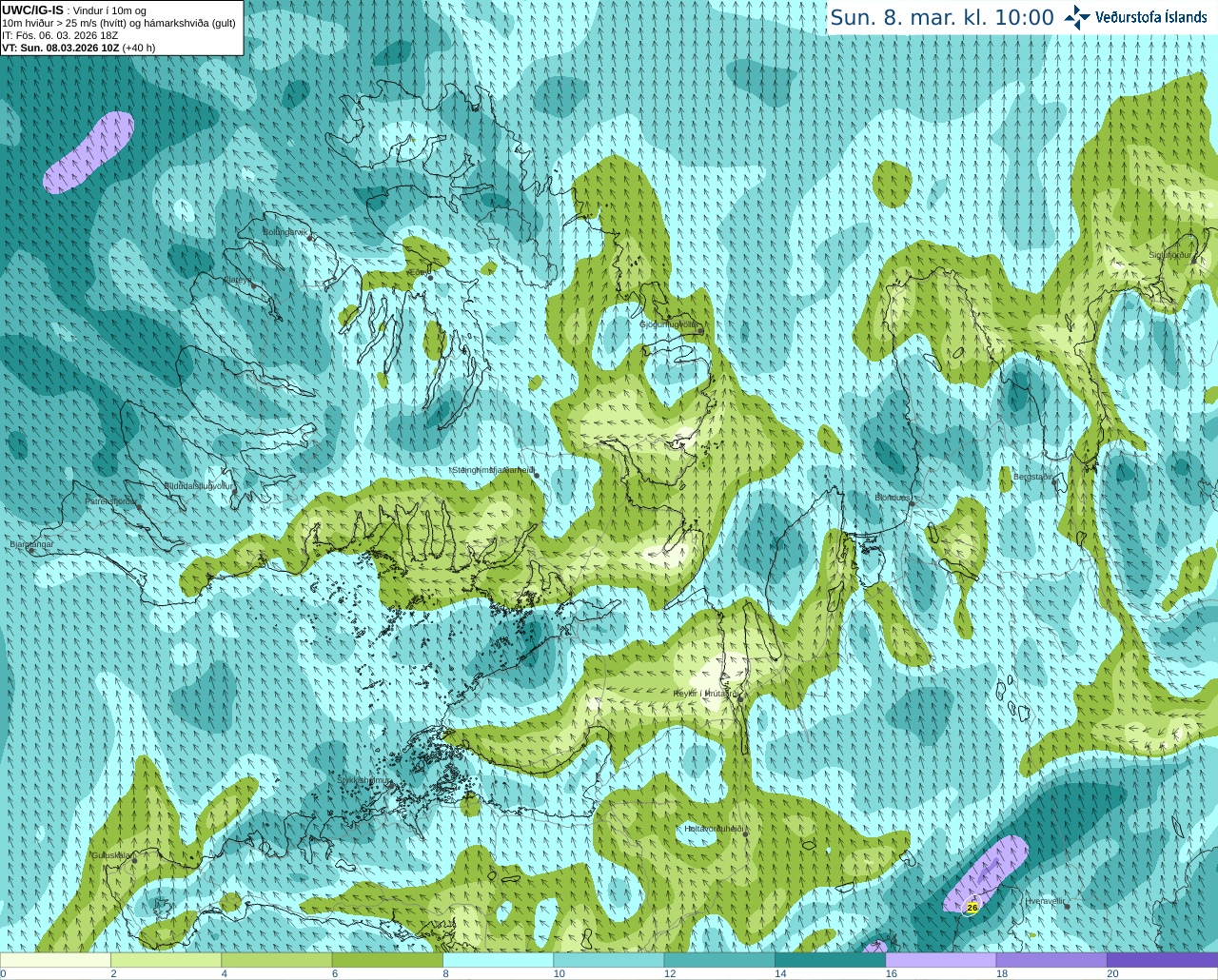Click the Flateyri station label
This screenshot has height=980, width=1218.
coord(237,280)
